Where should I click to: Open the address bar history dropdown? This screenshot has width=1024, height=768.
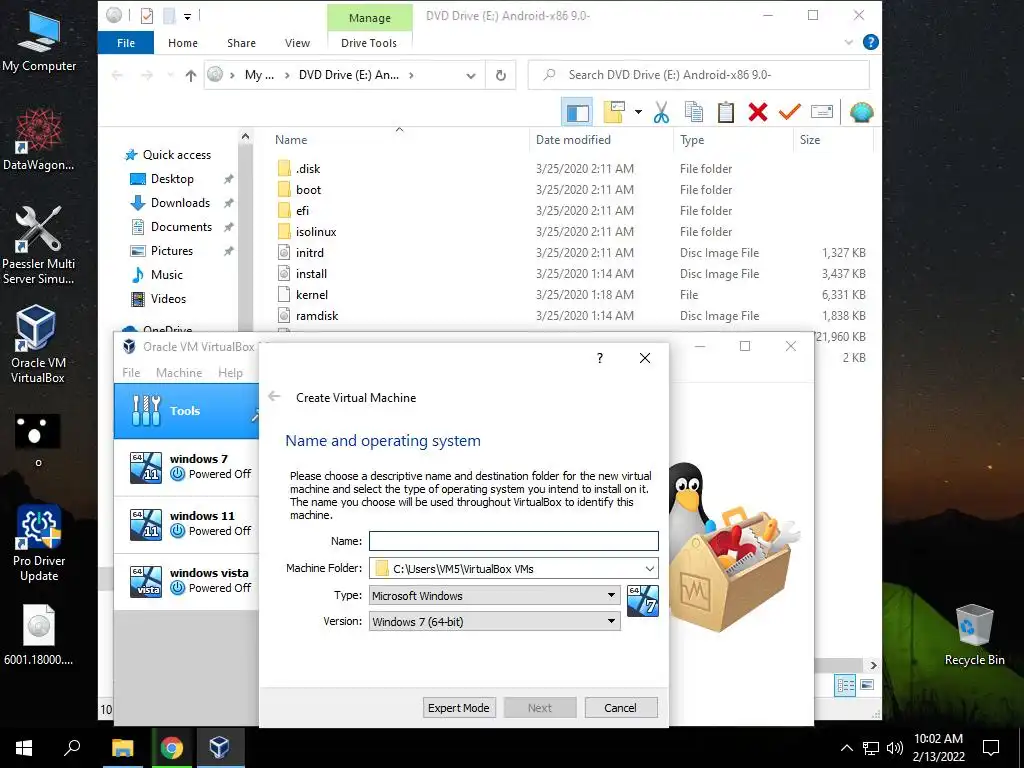(x=471, y=76)
